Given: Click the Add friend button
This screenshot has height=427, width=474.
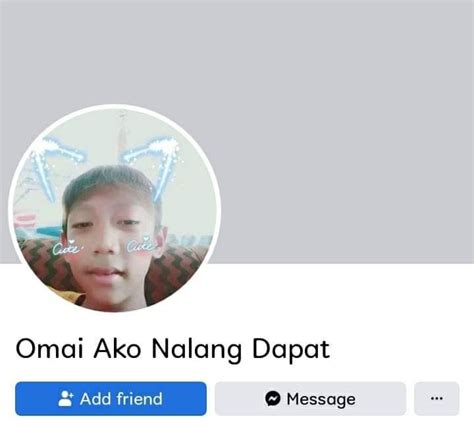Looking at the screenshot, I should point(111,399).
